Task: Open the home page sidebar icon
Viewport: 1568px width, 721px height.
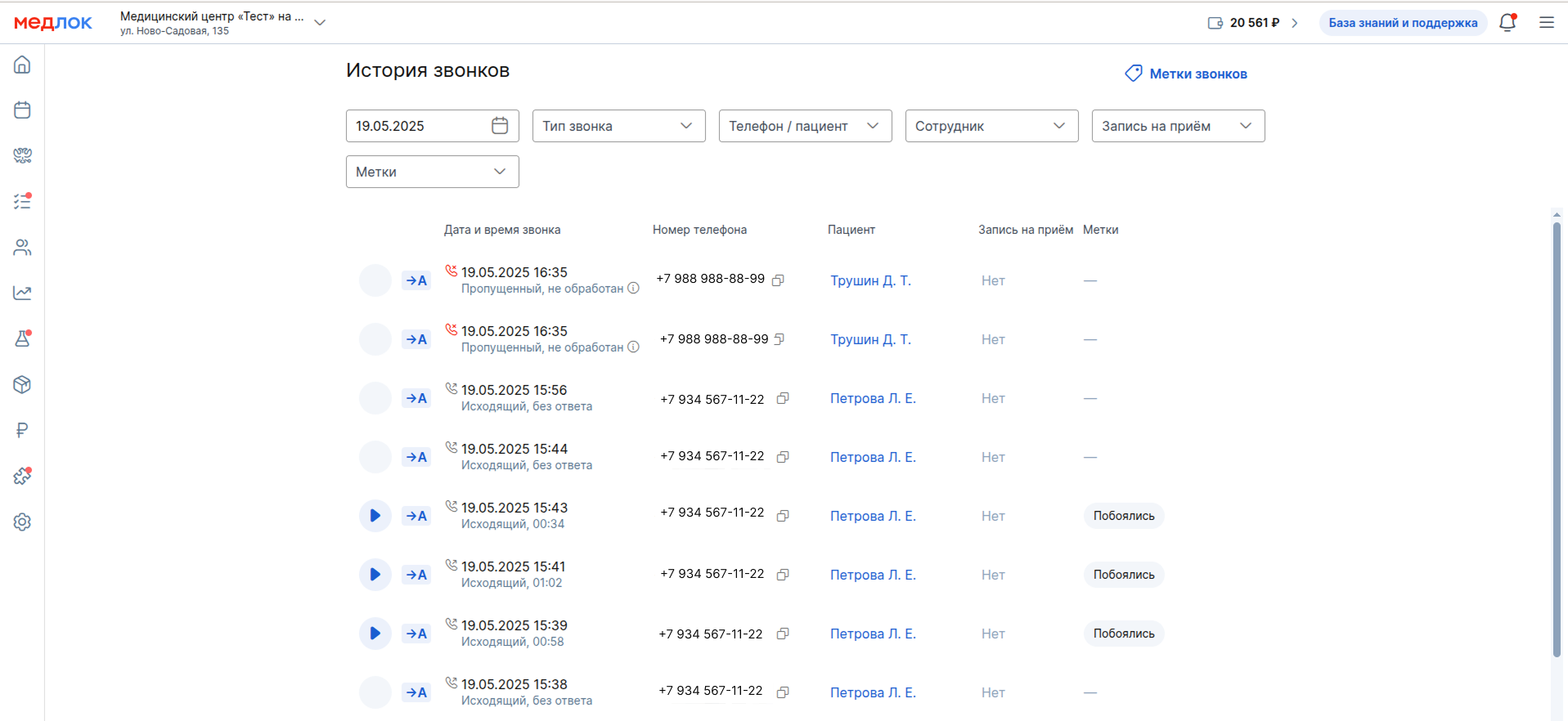Action: [22, 65]
